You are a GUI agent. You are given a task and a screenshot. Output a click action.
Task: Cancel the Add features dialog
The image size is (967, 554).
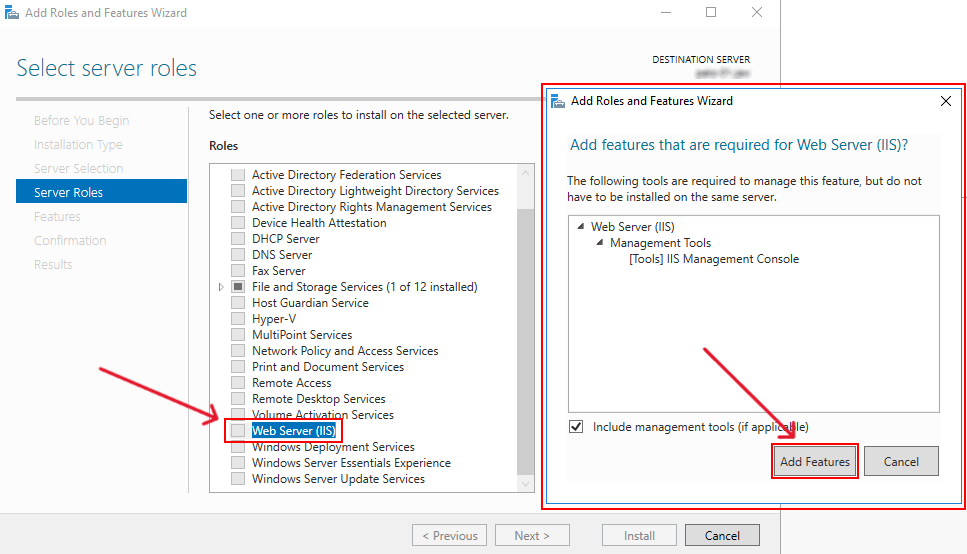[901, 461]
